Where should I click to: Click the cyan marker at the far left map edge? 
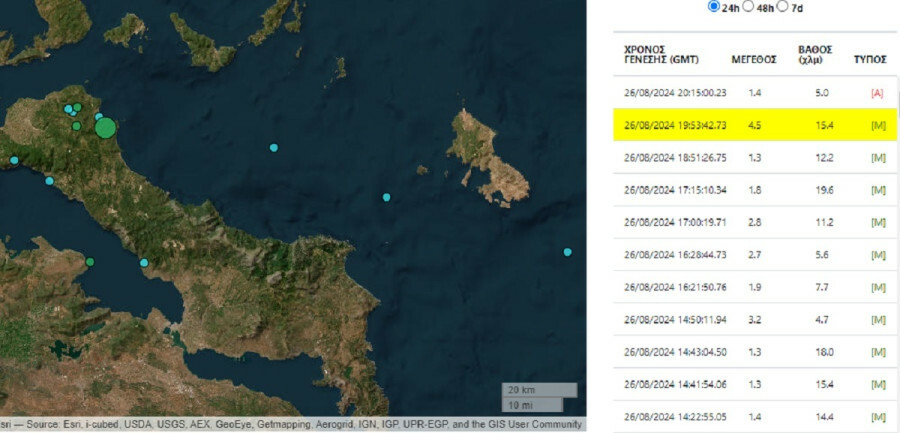click(x=14, y=160)
